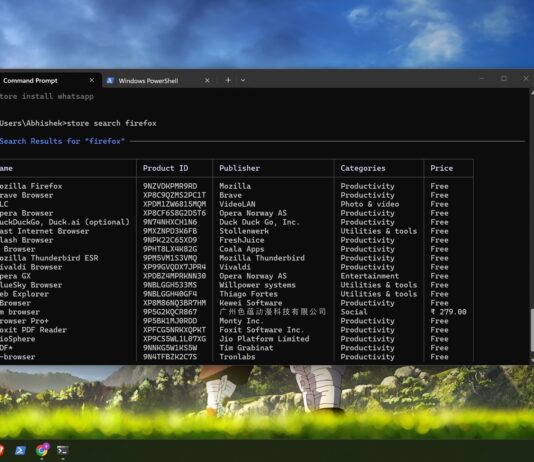Maximize the terminal window
Image resolution: width=534 pixels, height=462 pixels.
[504, 79]
